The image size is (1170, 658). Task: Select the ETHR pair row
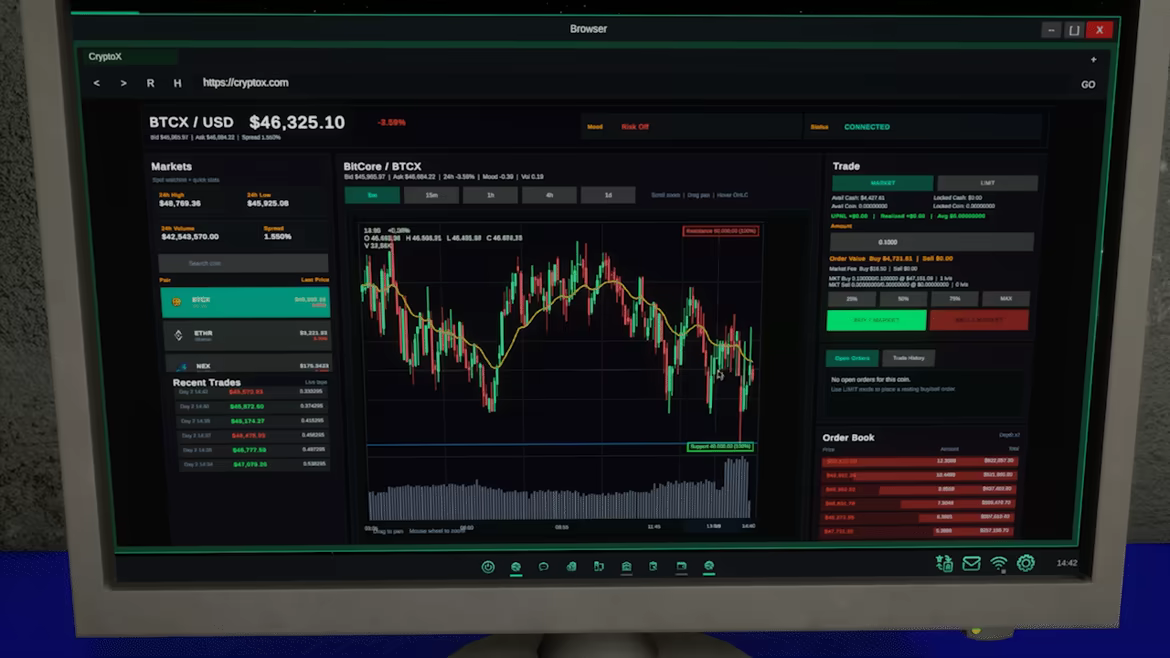245,336
